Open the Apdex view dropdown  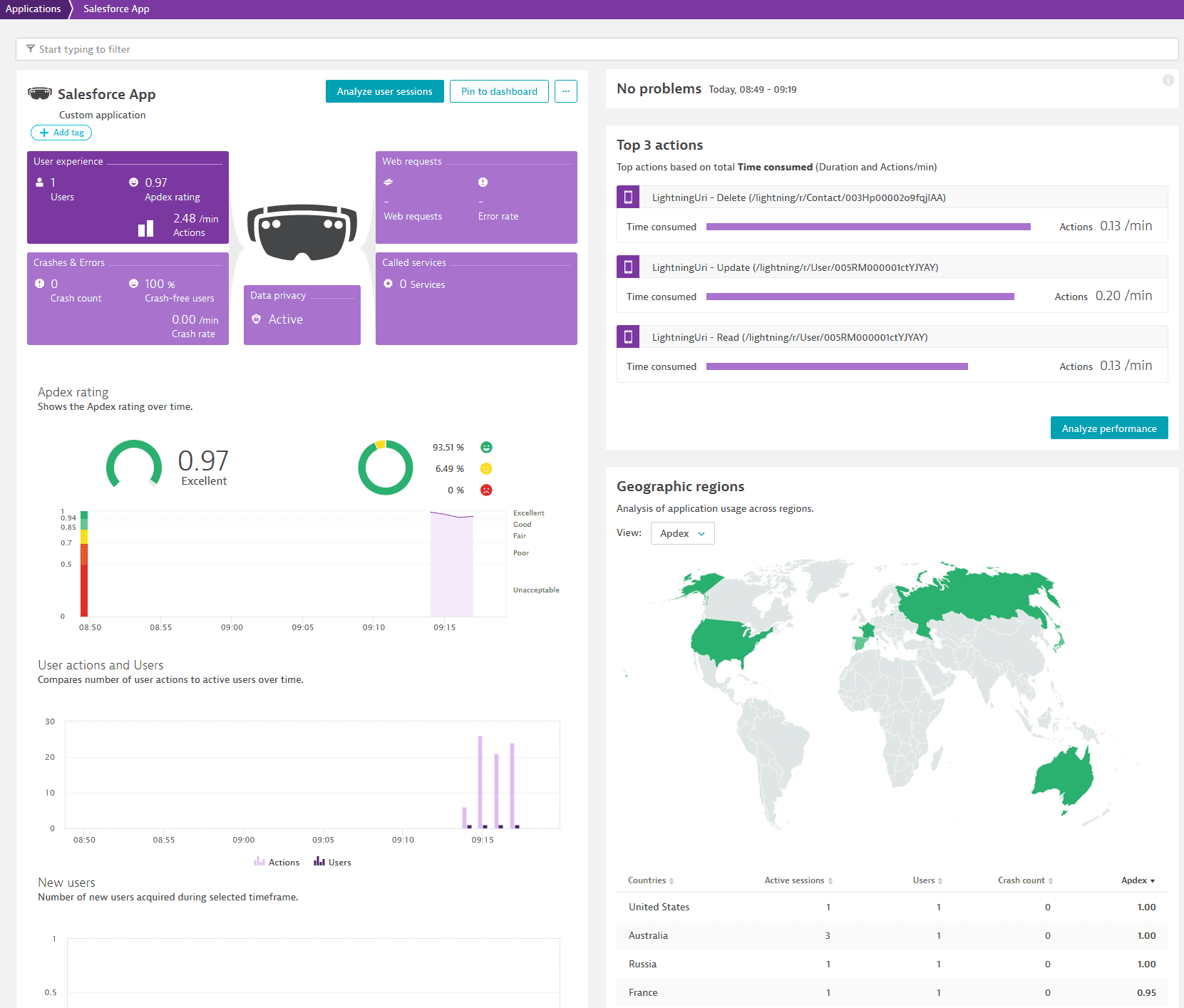coord(682,533)
